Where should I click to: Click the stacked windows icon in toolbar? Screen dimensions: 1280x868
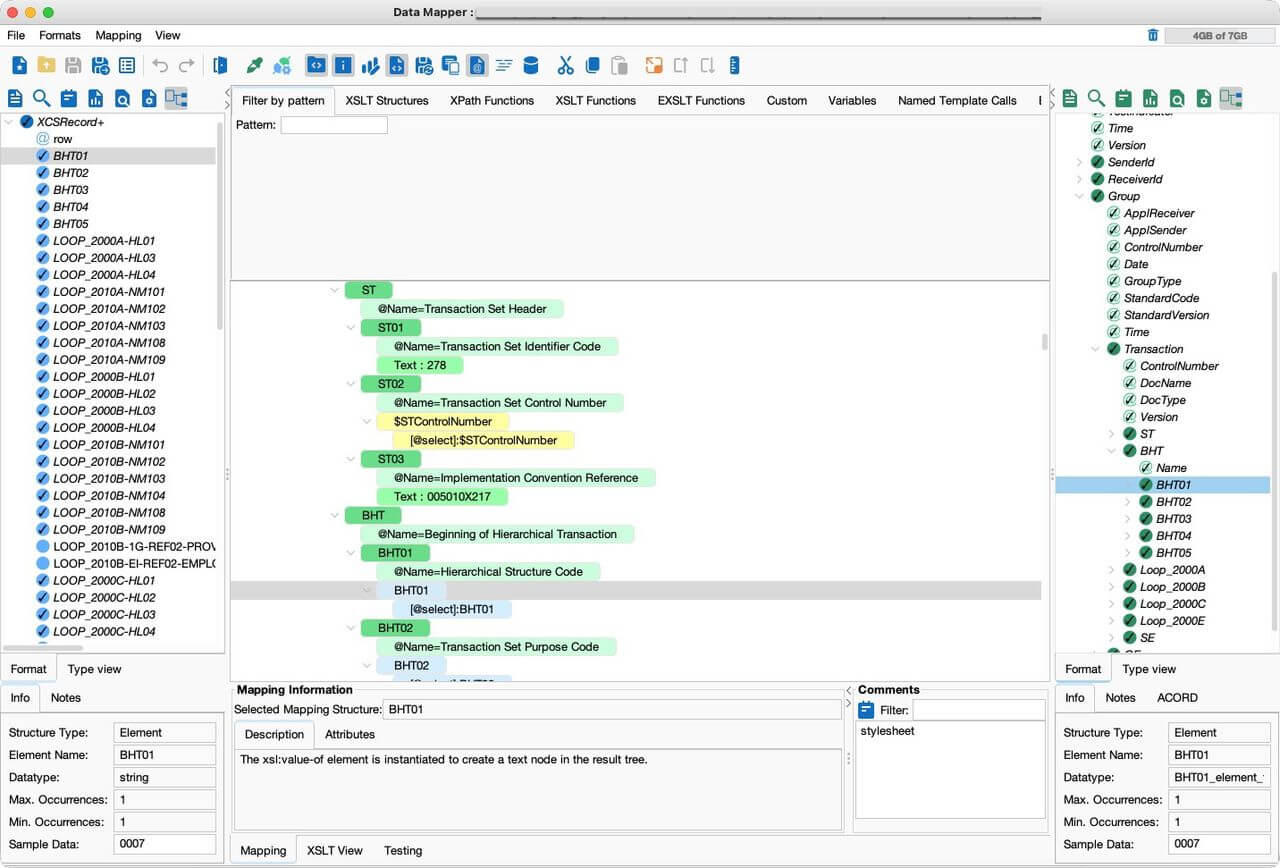coord(451,66)
